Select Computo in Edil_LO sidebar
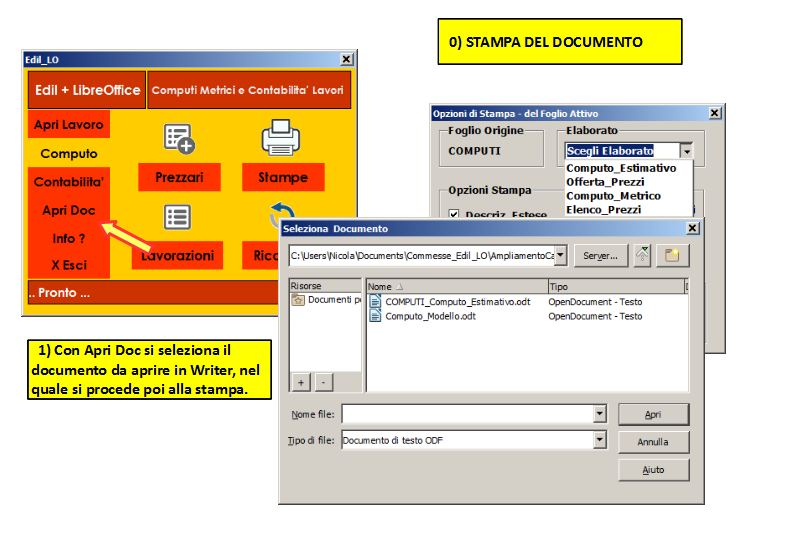This screenshot has height=559, width=793. pyautogui.click(x=69, y=153)
